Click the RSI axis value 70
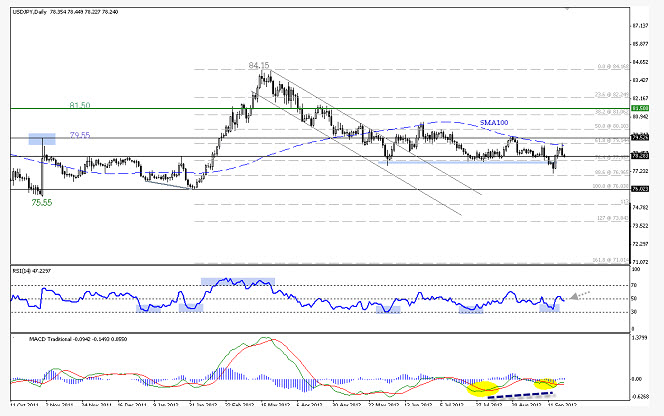This screenshot has height=416, width=664. click(x=634, y=285)
